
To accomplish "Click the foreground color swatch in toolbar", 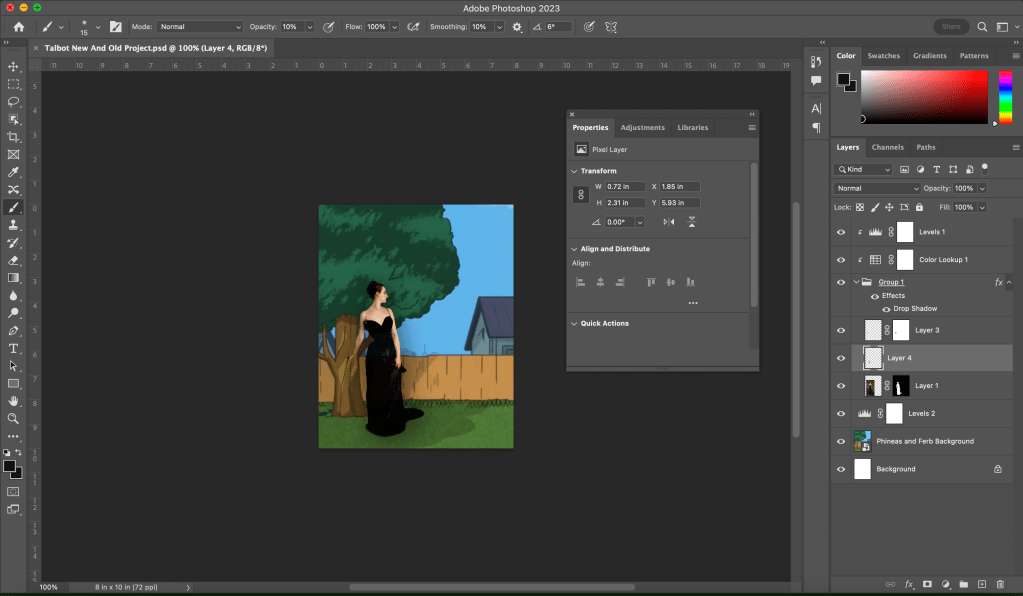I will (10, 466).
